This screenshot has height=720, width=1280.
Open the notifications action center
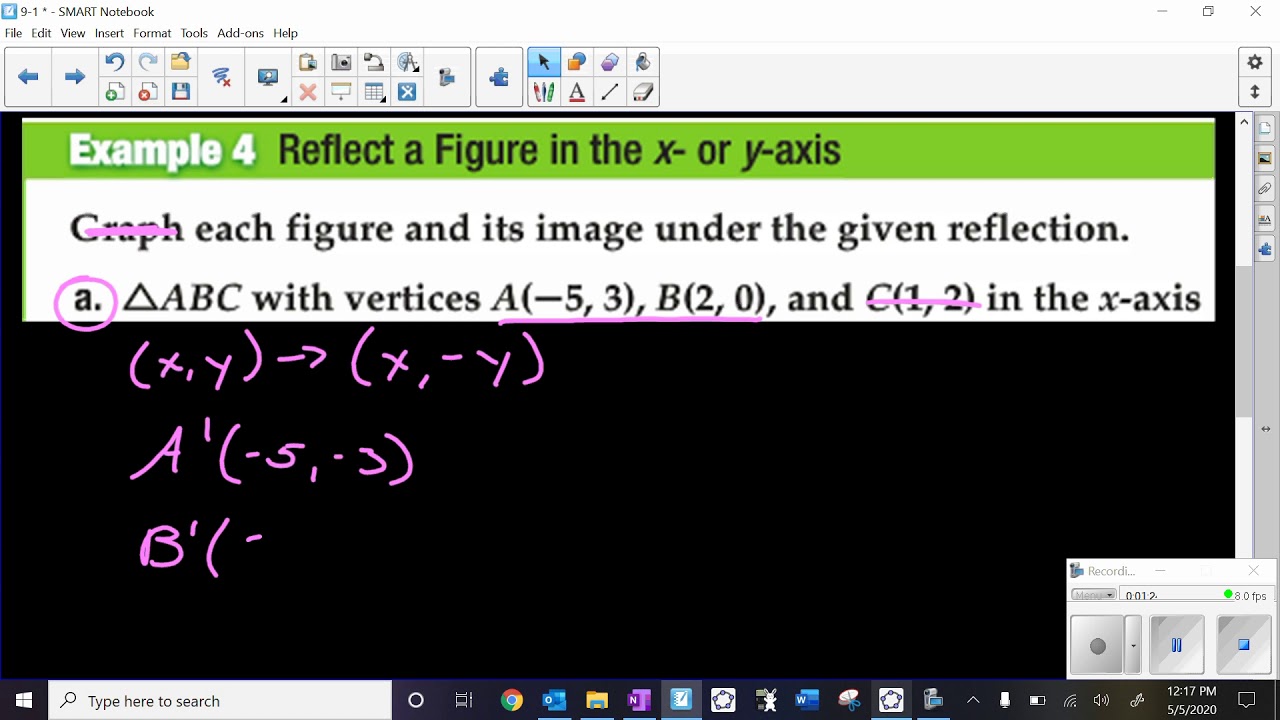click(x=1247, y=700)
